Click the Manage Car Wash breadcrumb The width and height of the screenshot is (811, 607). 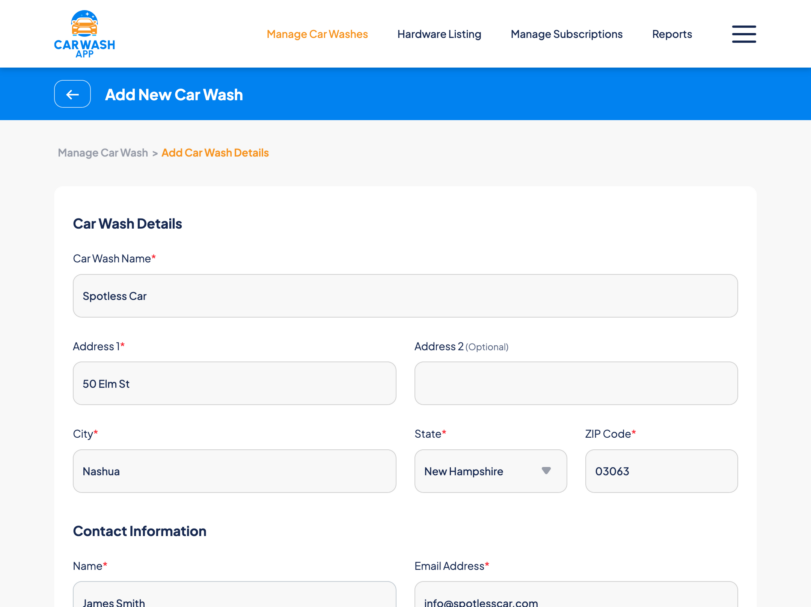coord(102,153)
